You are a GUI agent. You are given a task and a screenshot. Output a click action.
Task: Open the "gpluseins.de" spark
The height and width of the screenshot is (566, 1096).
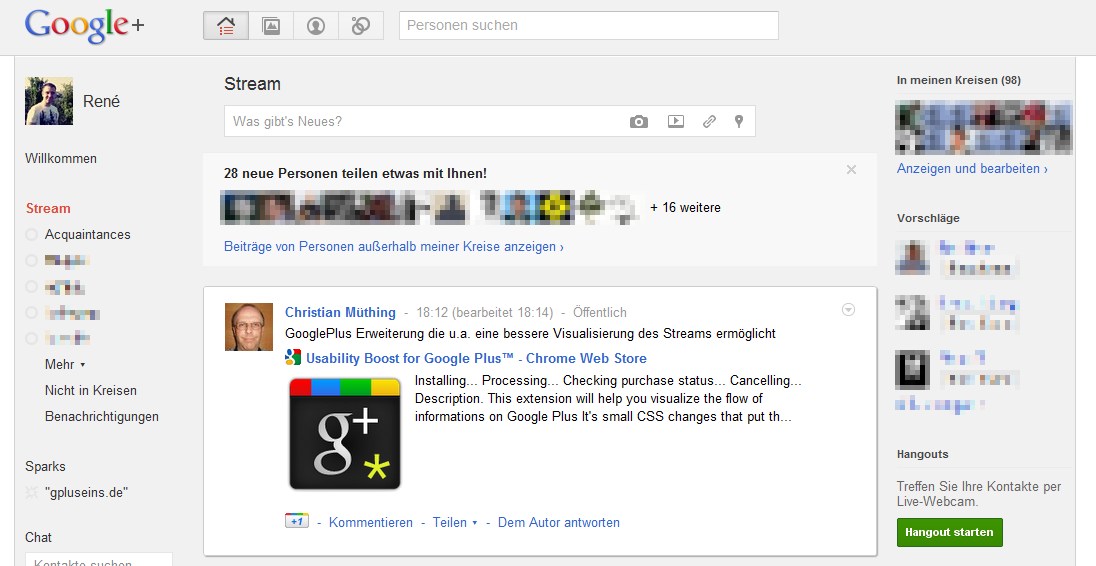pyautogui.click(x=87, y=493)
